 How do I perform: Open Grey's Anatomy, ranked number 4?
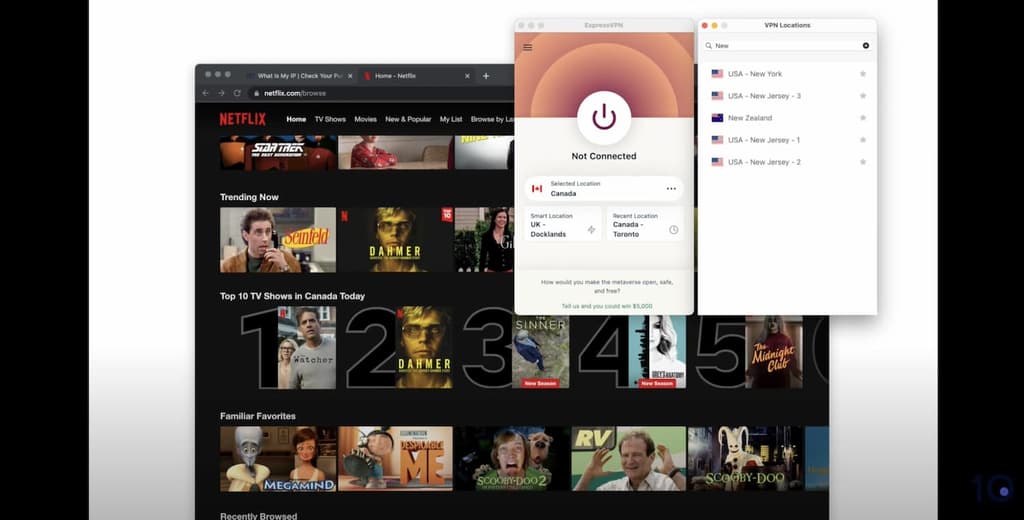tap(658, 351)
